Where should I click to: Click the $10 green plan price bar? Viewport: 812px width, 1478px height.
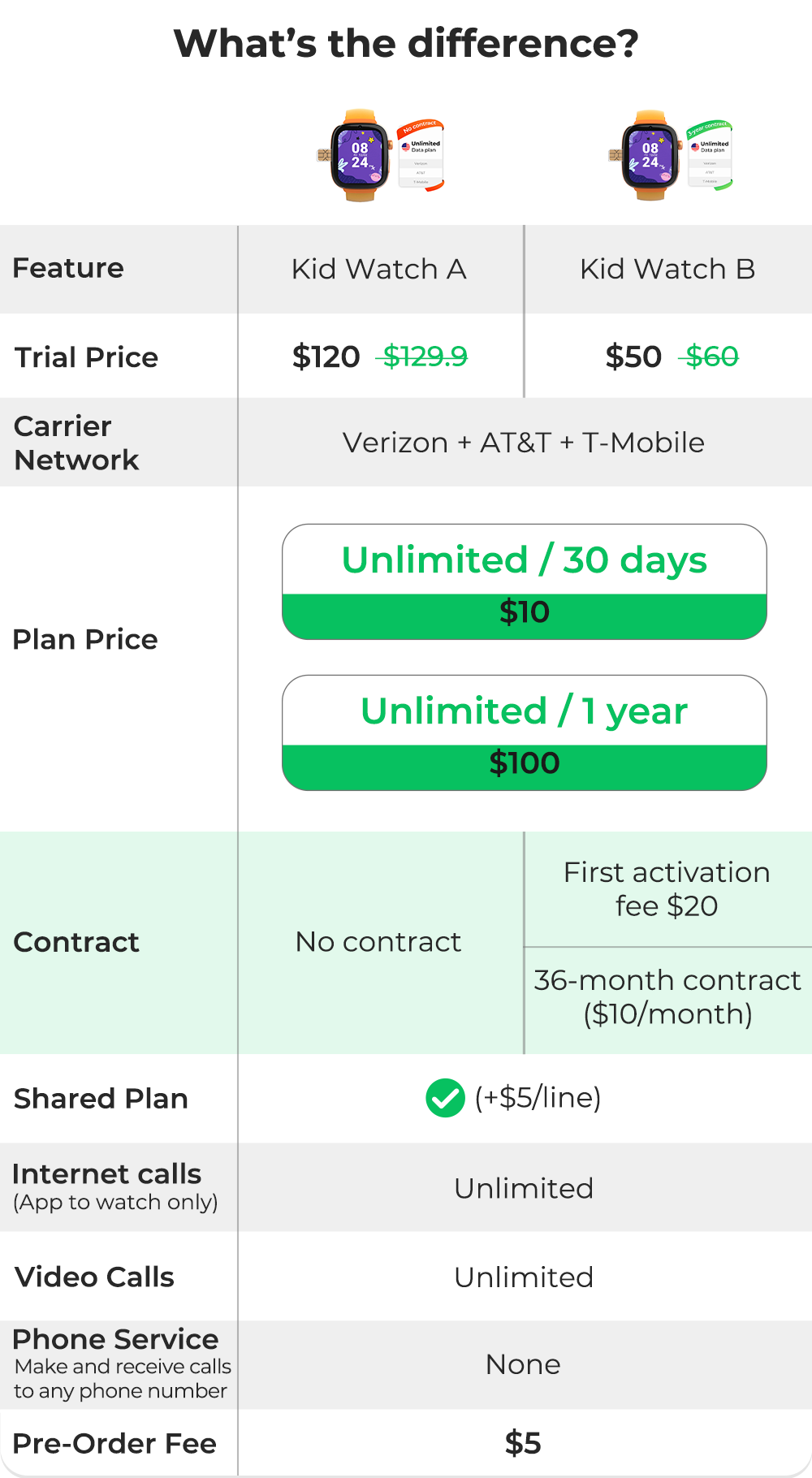(525, 616)
